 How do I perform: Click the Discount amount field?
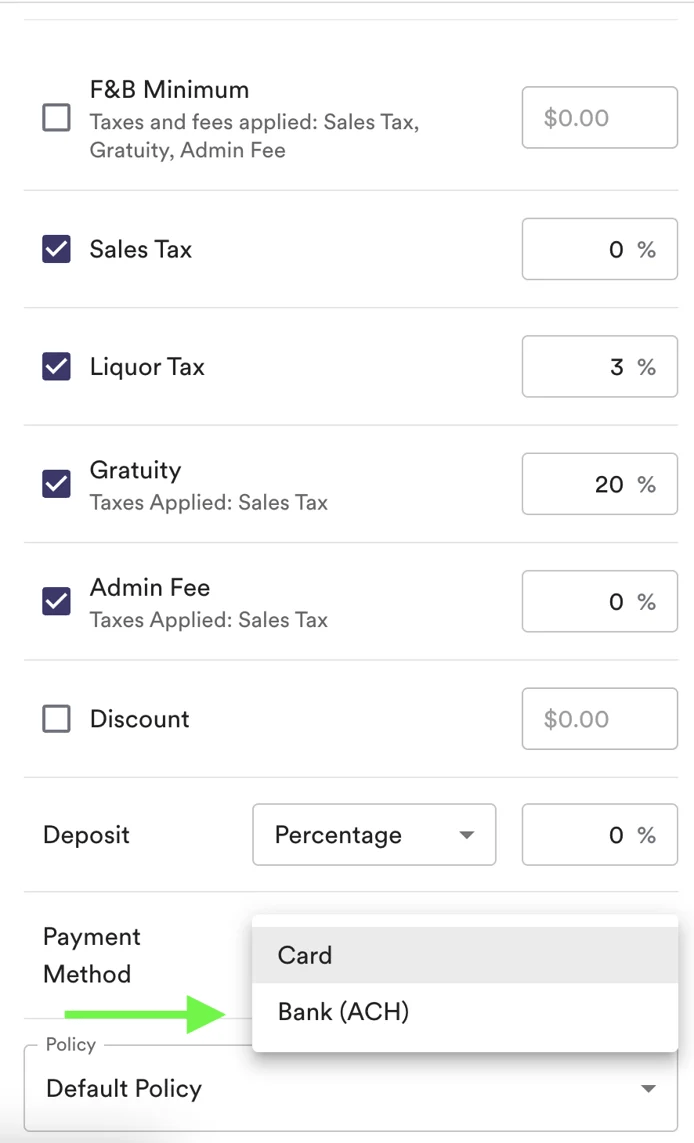(599, 719)
